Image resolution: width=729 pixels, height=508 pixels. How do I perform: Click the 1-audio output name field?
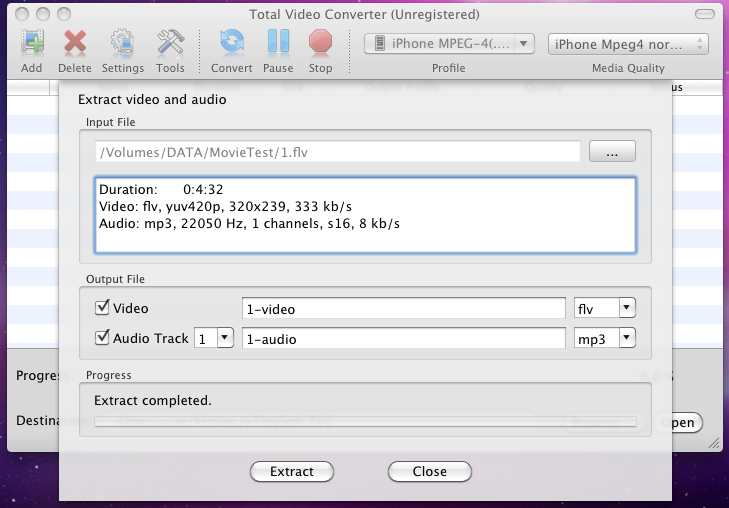point(404,338)
